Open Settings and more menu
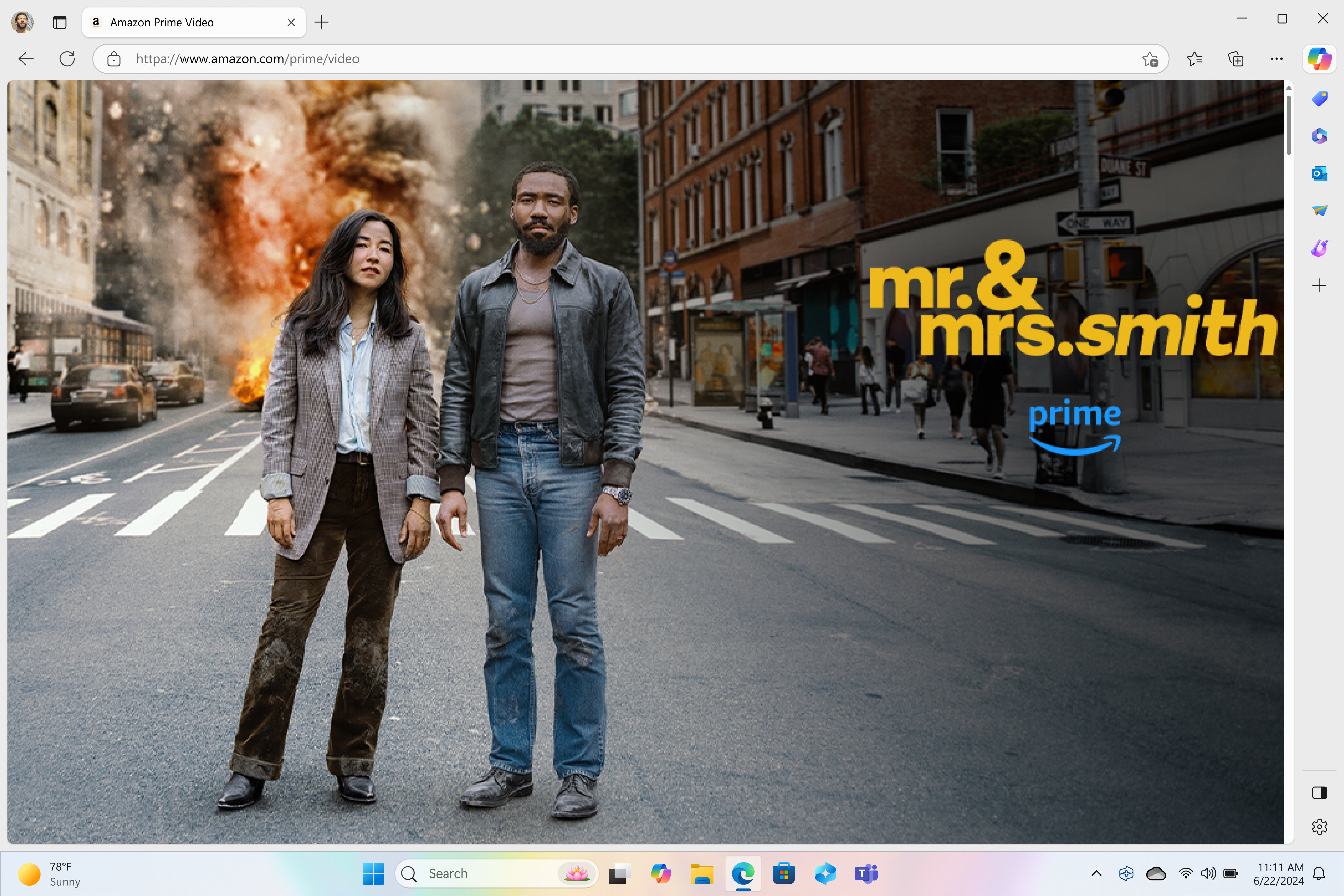Viewport: 1344px width, 896px height. pyautogui.click(x=1276, y=59)
